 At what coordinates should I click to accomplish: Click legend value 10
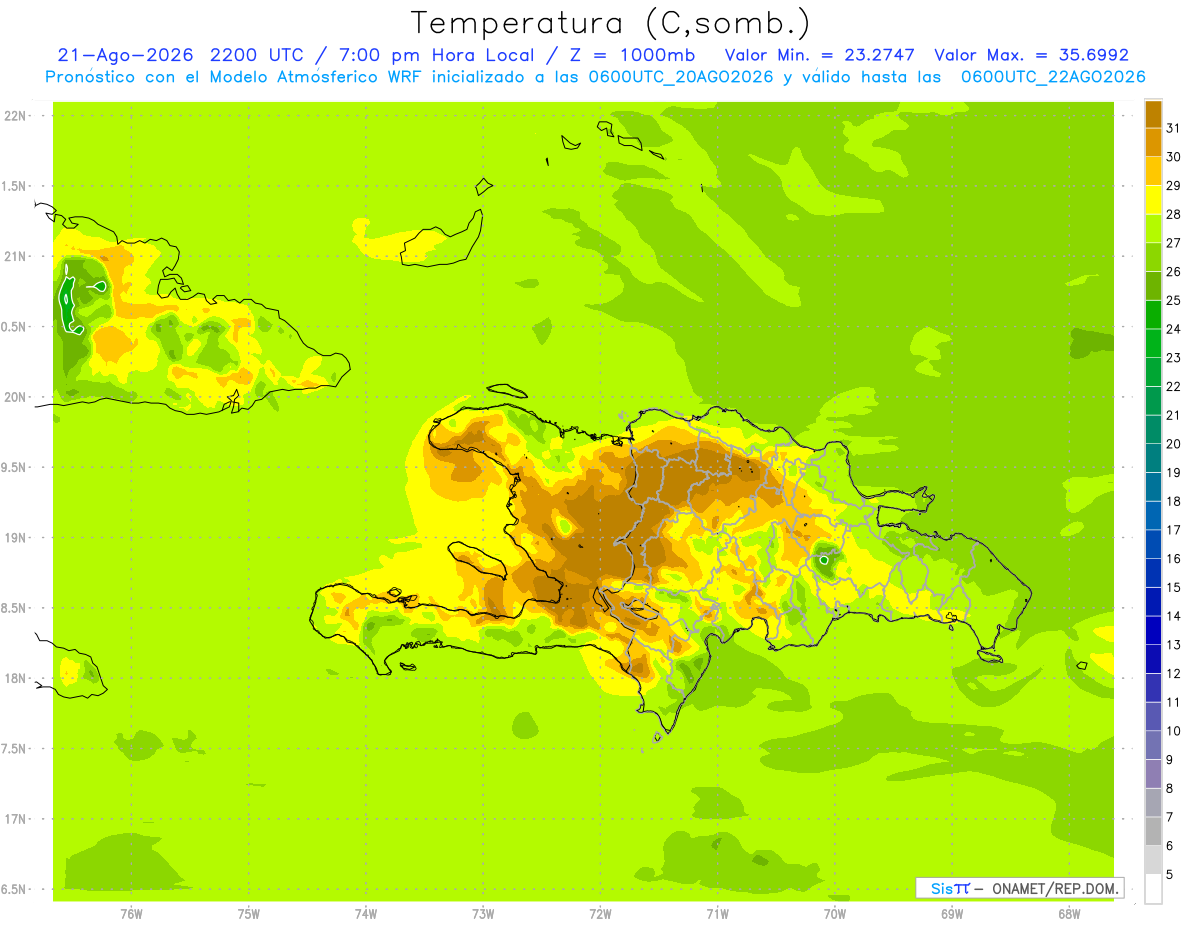(x=1174, y=731)
